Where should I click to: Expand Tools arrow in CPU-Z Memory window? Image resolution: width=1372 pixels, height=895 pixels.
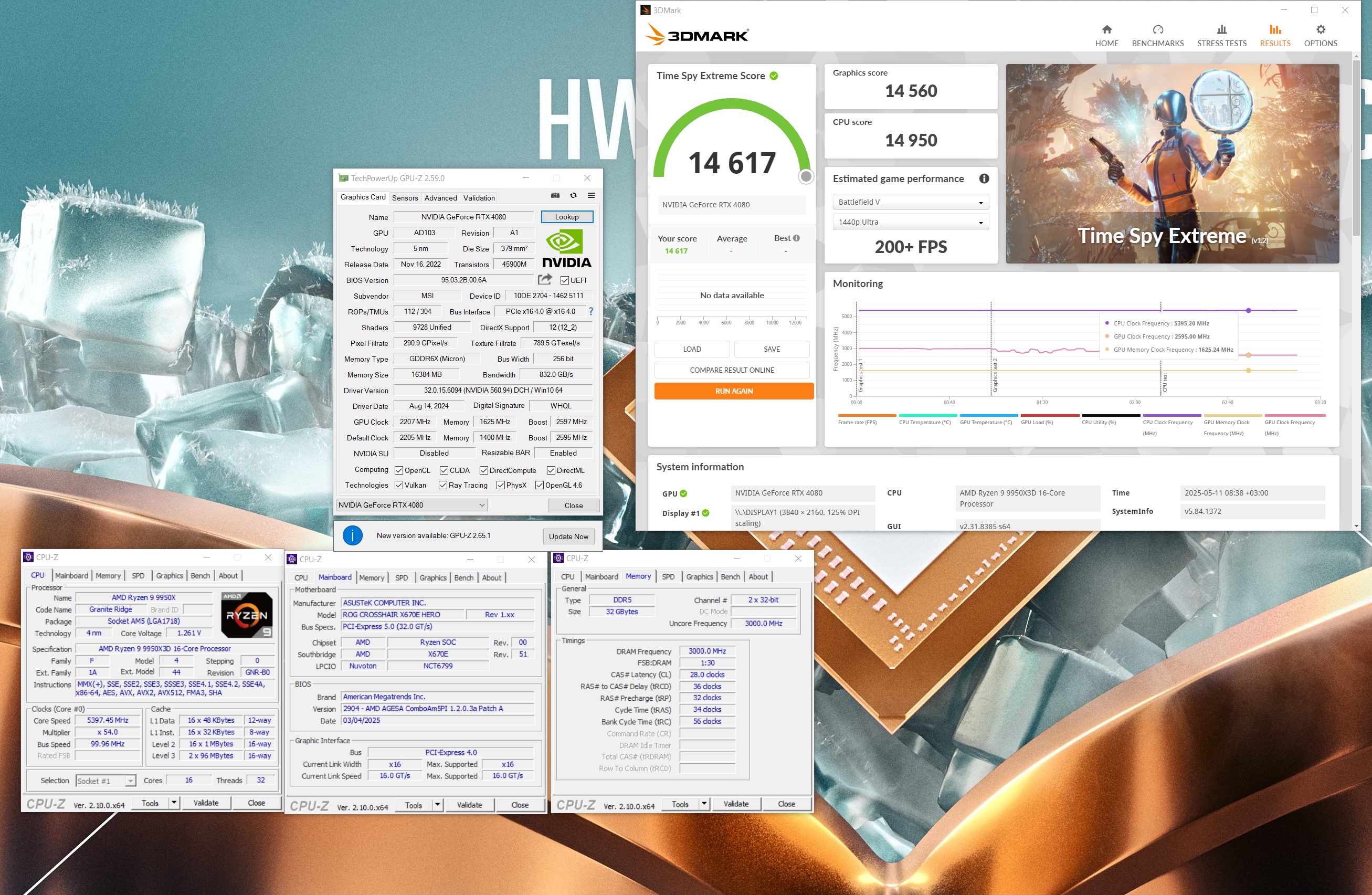click(x=704, y=803)
